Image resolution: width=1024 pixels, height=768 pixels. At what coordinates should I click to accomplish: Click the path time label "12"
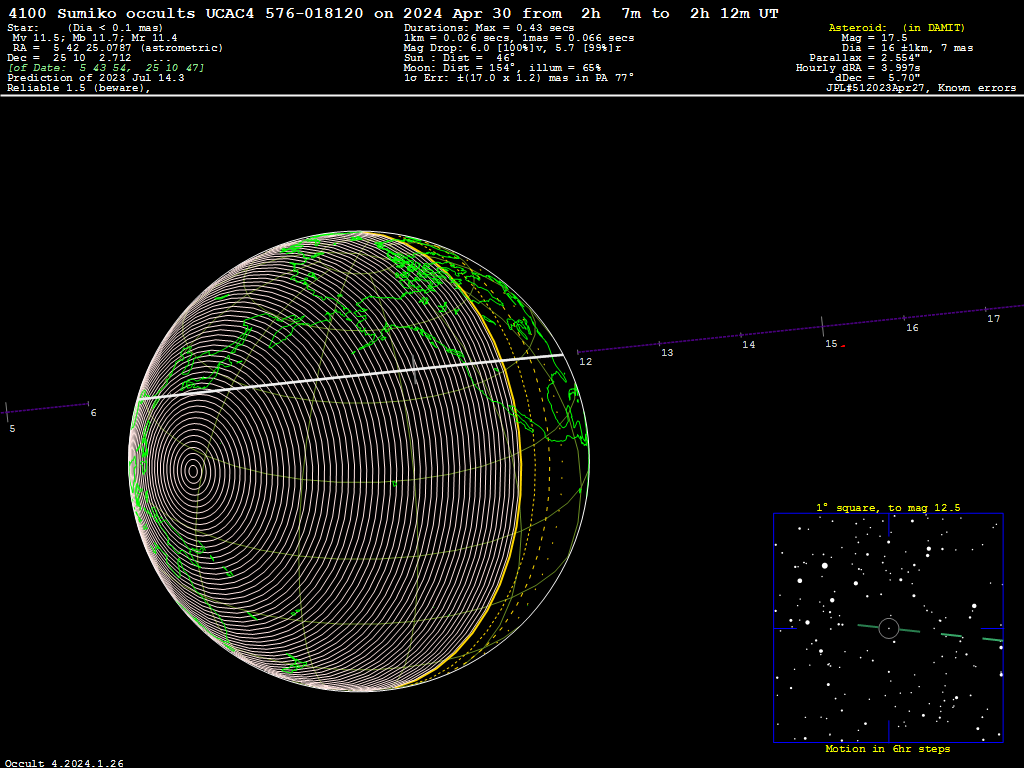click(586, 362)
